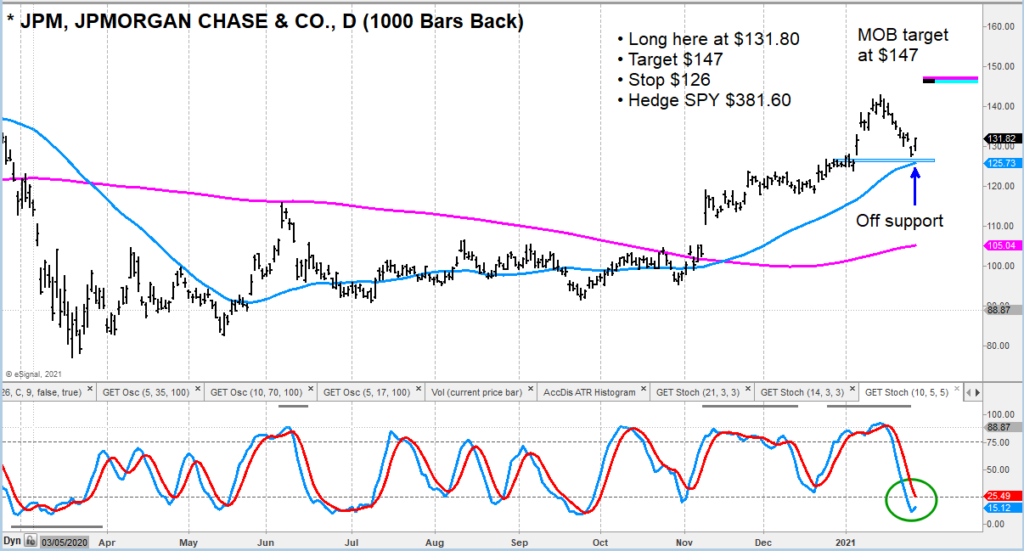Close the GET Stoch (10, 5, 5) tab
1024x551 pixels.
957,390
